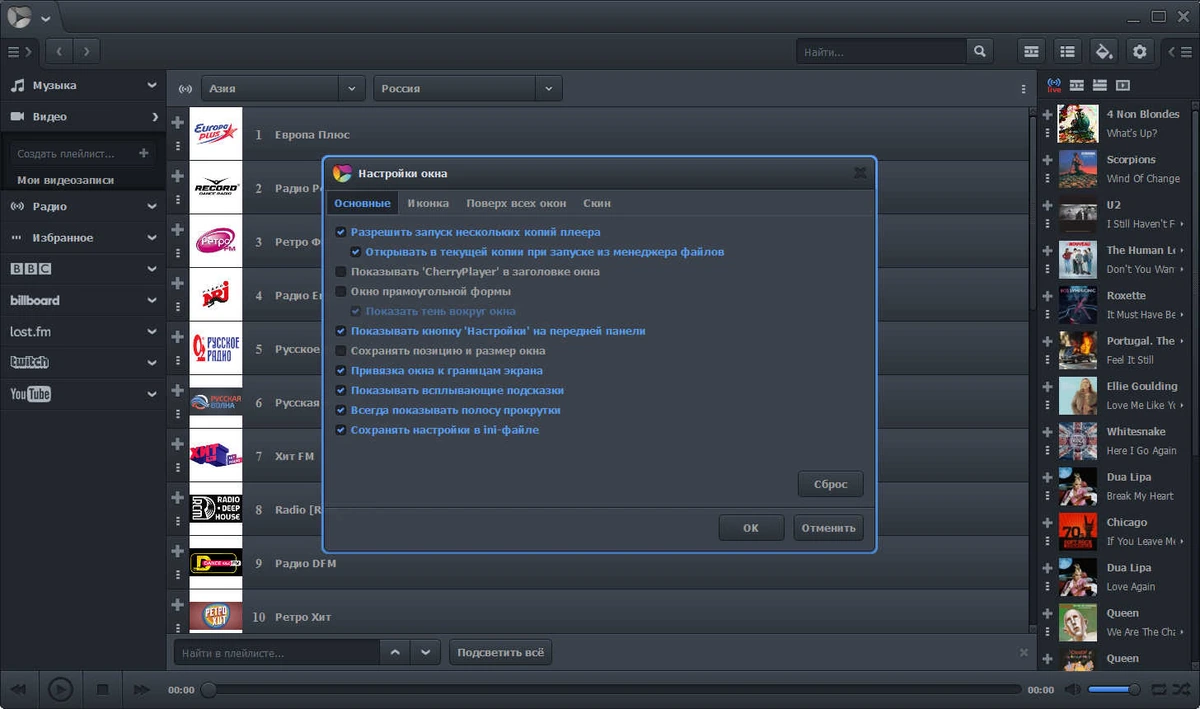Toggle 'Показывать кнопку Настройки' checkbox

(x=341, y=331)
